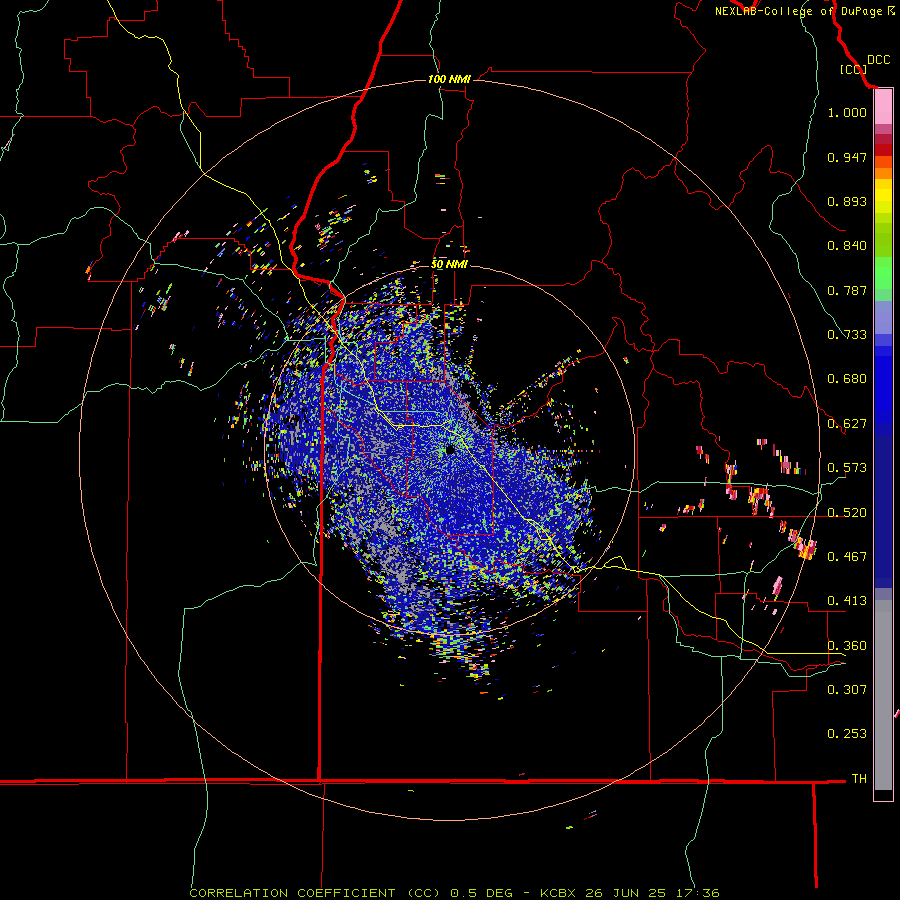Click the 0.947 color scale label
This screenshot has width=900, height=900.
tap(847, 157)
